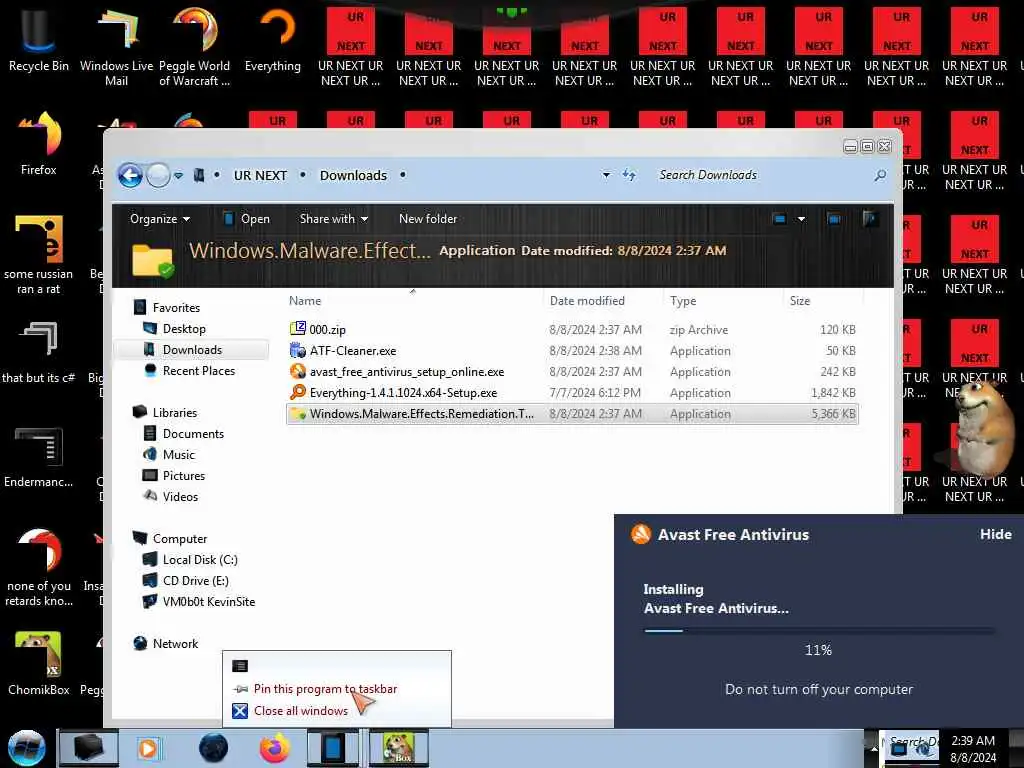Click New folder in the toolbar
Image resolution: width=1024 pixels, height=768 pixels.
point(428,219)
